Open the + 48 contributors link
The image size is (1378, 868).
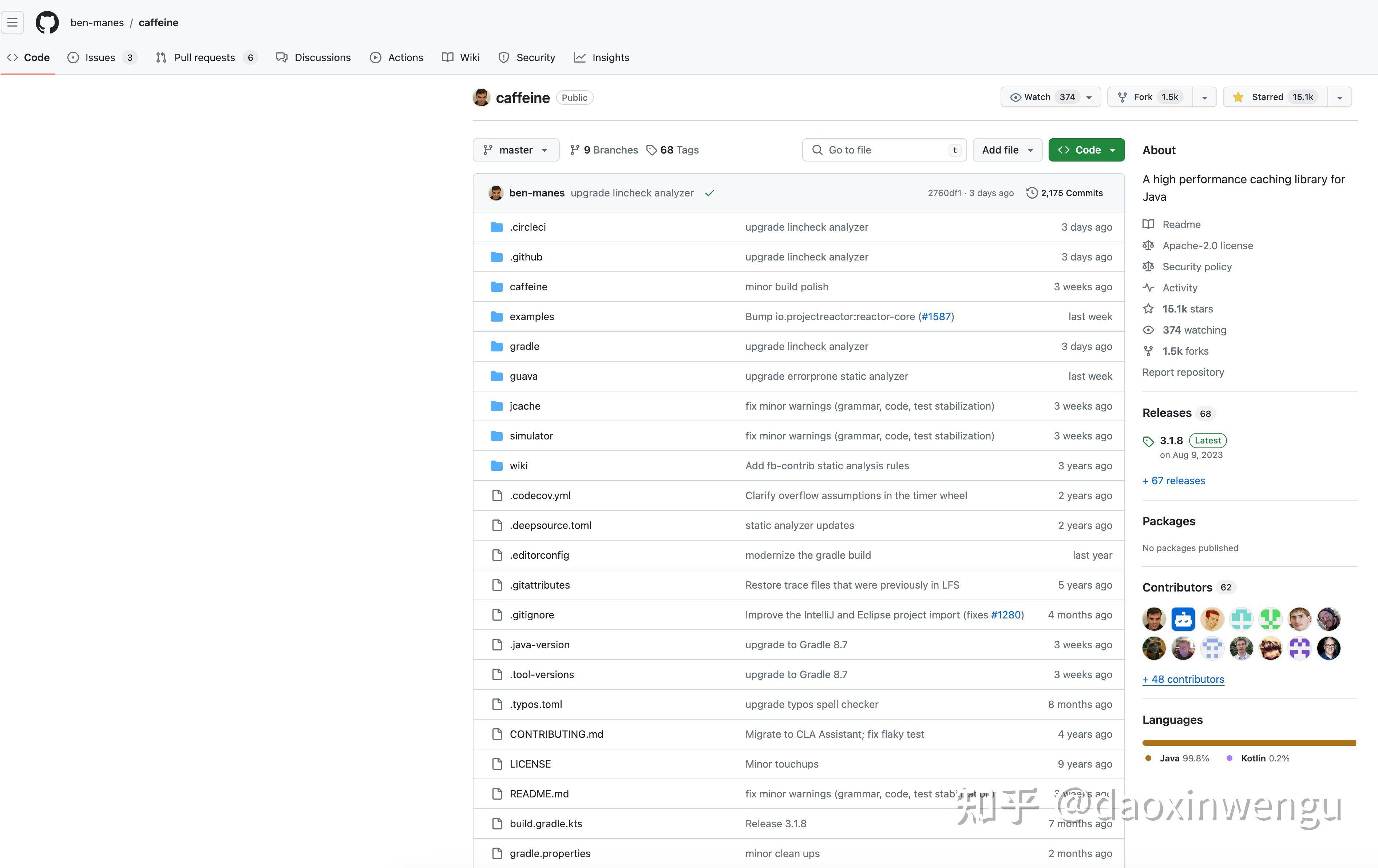(1183, 679)
